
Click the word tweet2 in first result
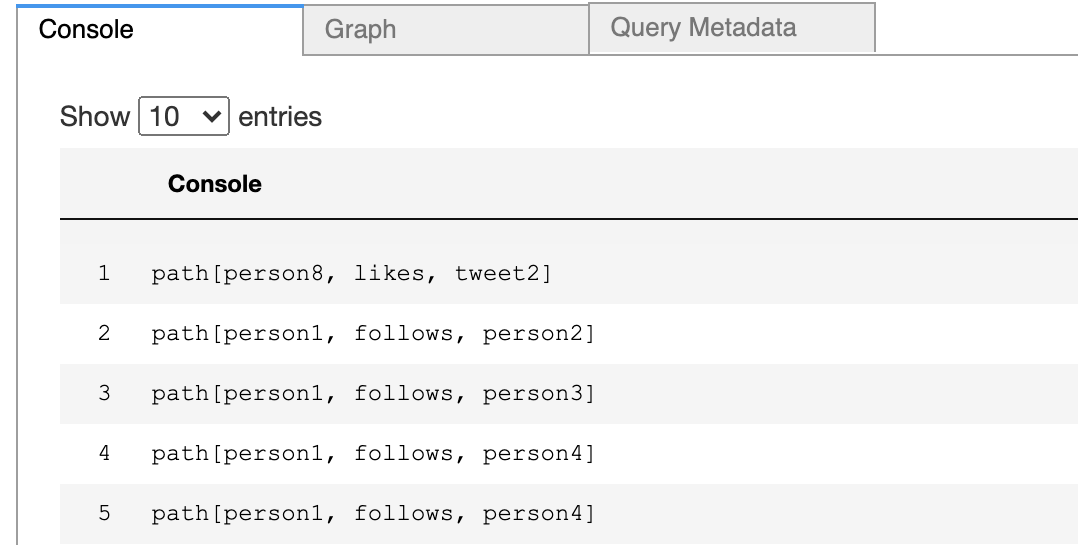coord(498,274)
